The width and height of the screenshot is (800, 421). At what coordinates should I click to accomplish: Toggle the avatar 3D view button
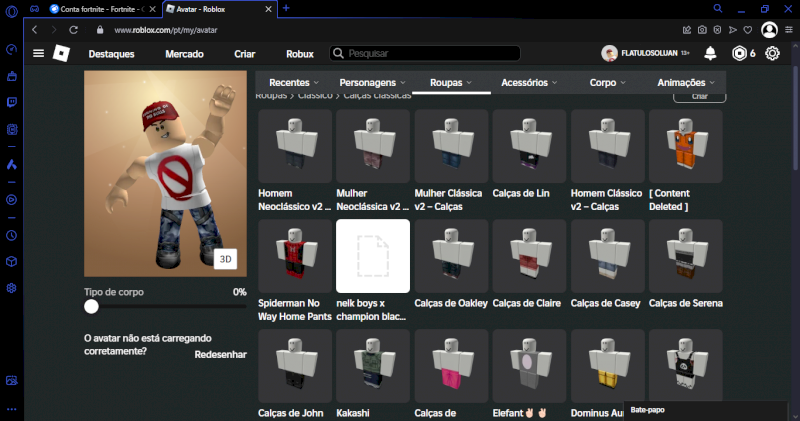pyautogui.click(x=226, y=259)
